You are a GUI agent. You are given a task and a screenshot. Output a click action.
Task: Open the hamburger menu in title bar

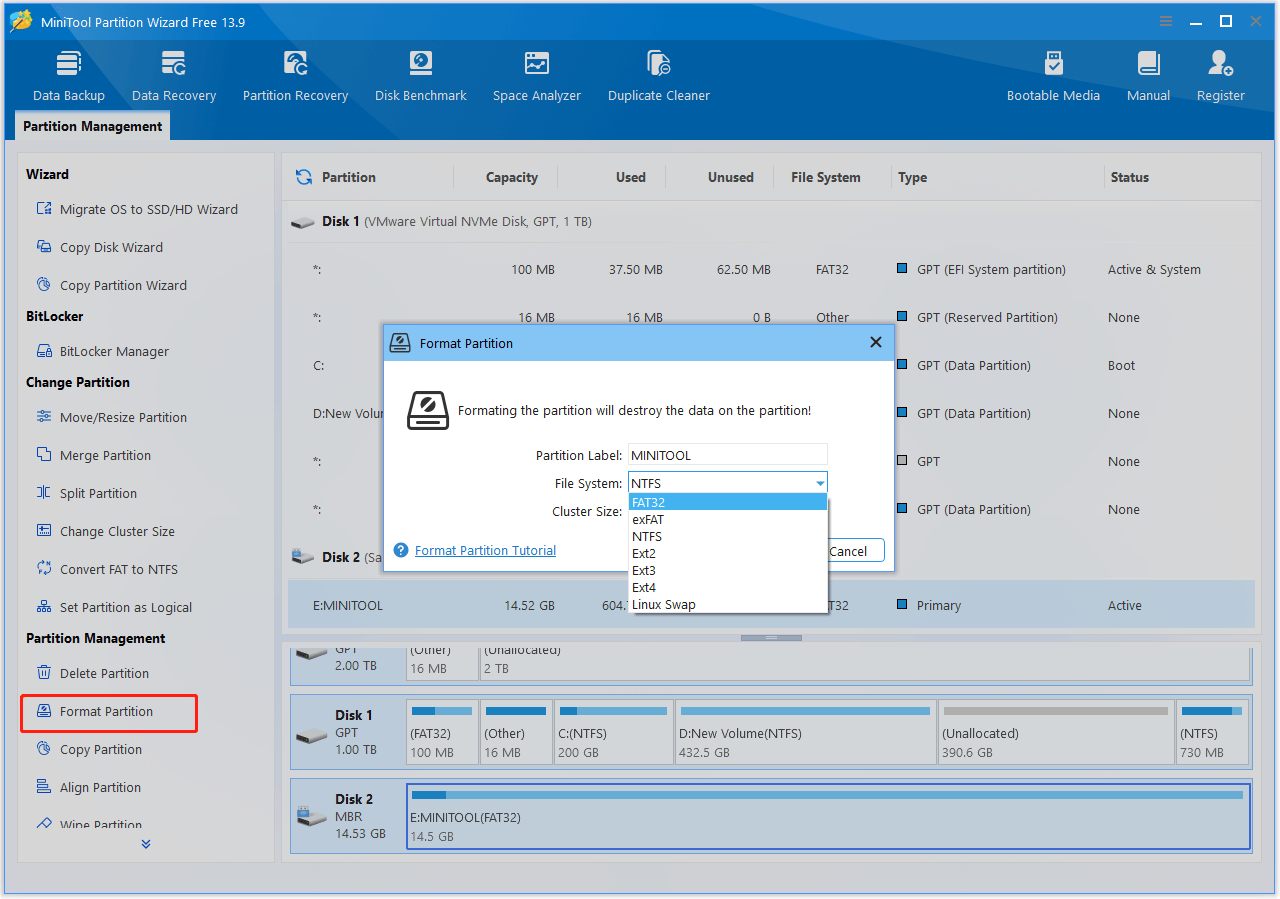pyautogui.click(x=1166, y=21)
